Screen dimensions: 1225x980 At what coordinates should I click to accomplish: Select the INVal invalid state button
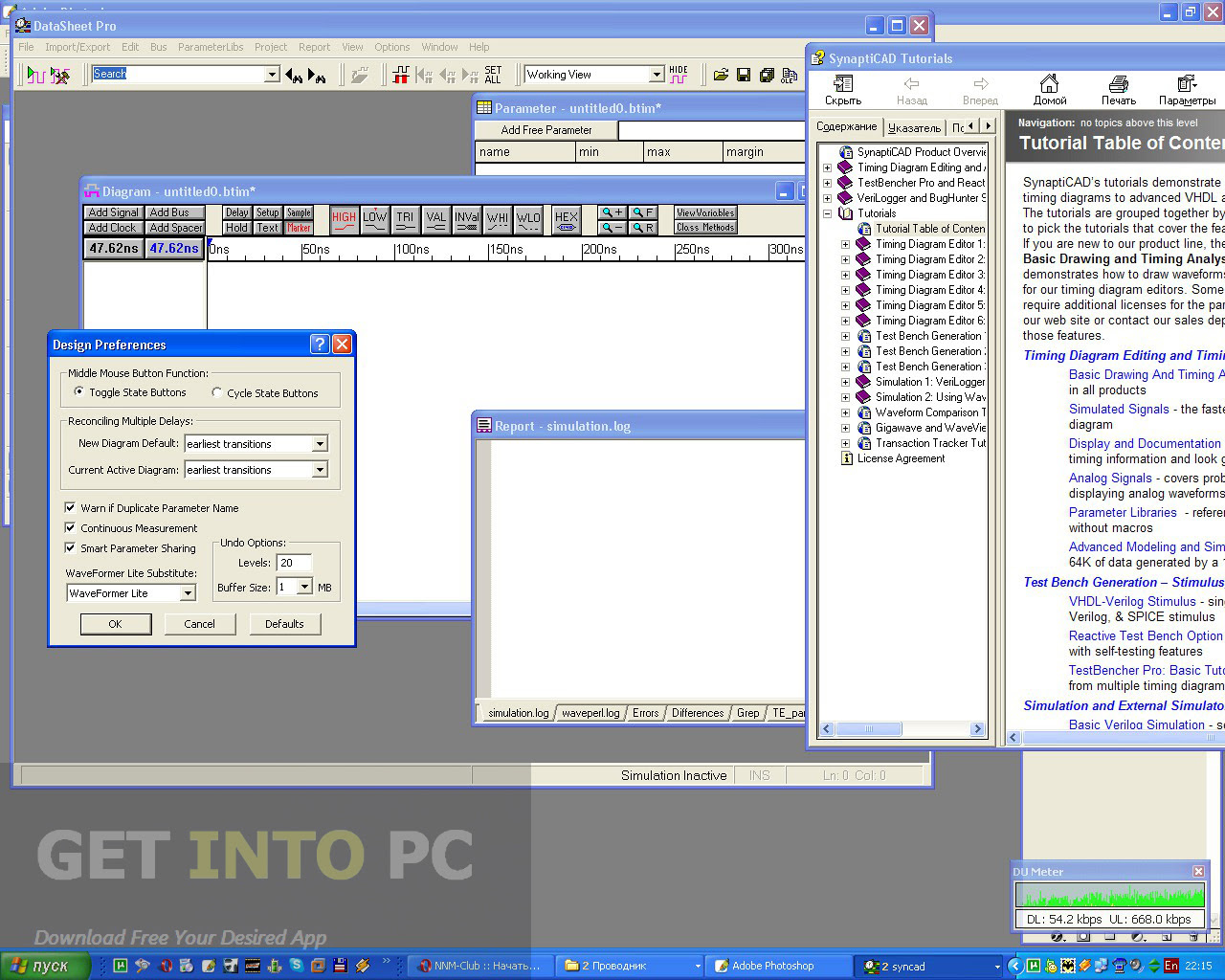click(467, 220)
